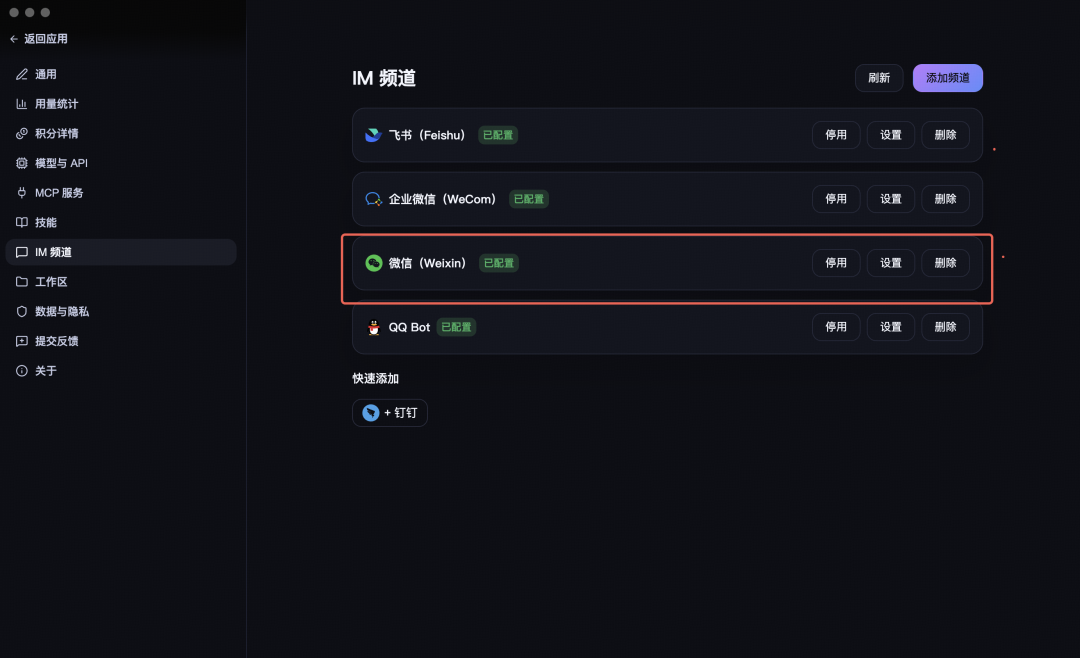Click the QQ Bot penguin icon
Screen dimensions: 1080x658
374,327
